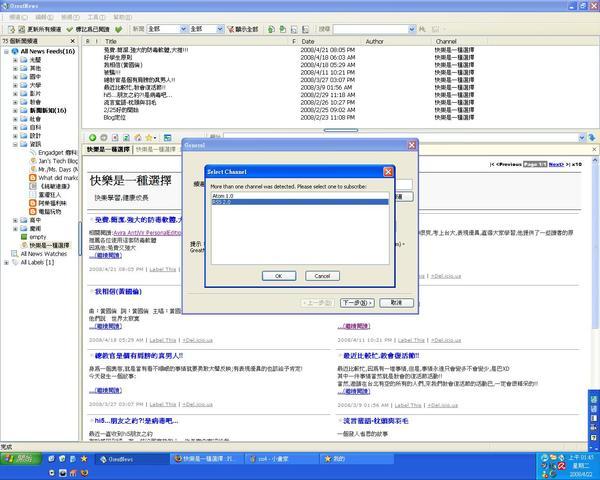
Task: Switch to the second grayed 快樂是一種選擇 tab
Action: pos(156,150)
